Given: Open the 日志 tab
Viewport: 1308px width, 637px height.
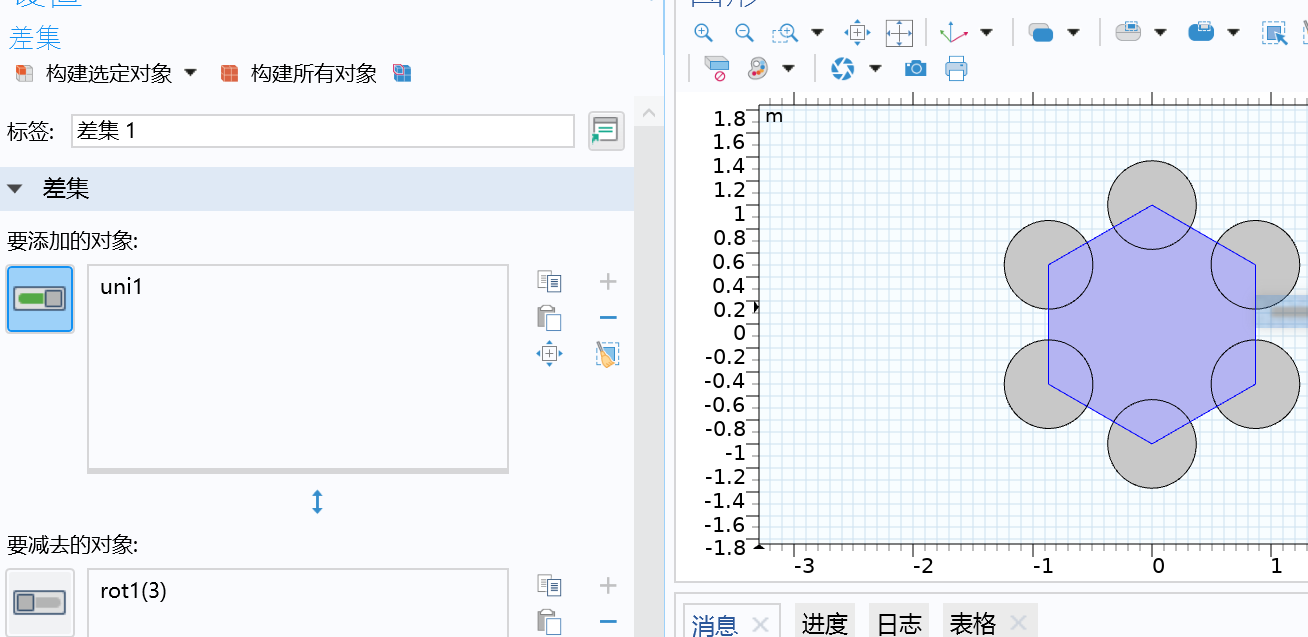Looking at the screenshot, I should tap(898, 623).
